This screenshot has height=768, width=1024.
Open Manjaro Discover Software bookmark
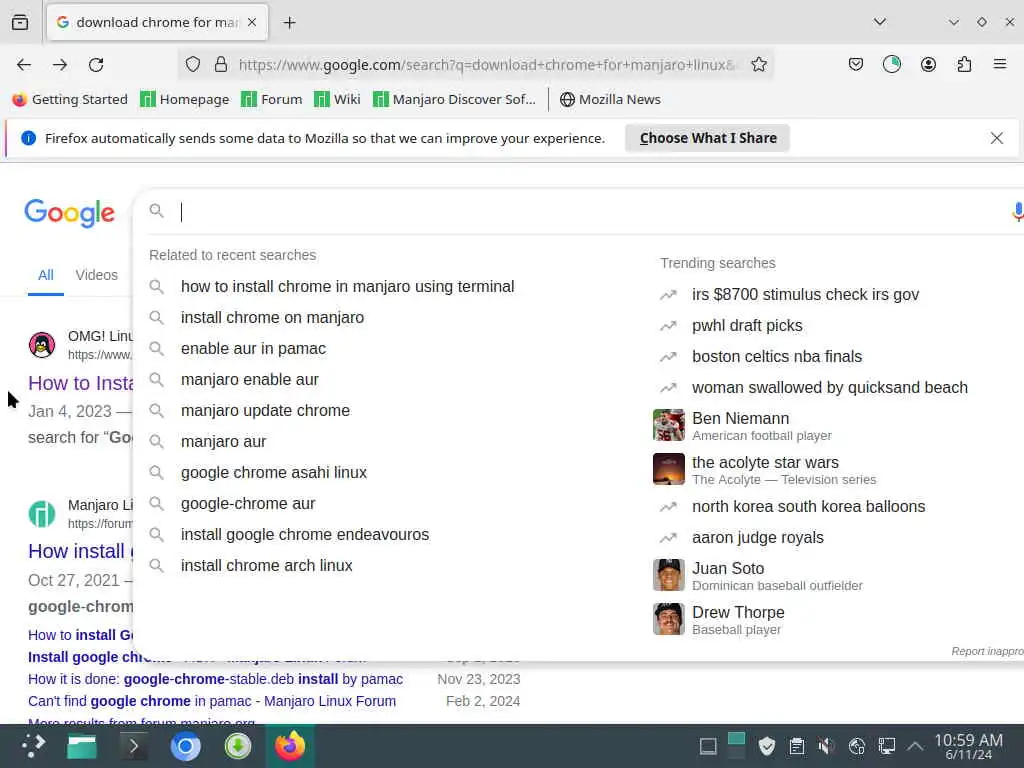point(454,99)
